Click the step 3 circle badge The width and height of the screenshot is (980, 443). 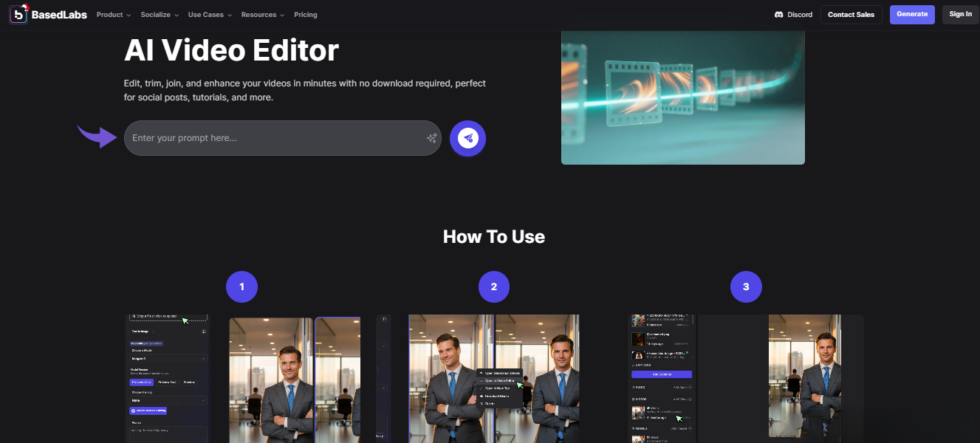tap(746, 287)
